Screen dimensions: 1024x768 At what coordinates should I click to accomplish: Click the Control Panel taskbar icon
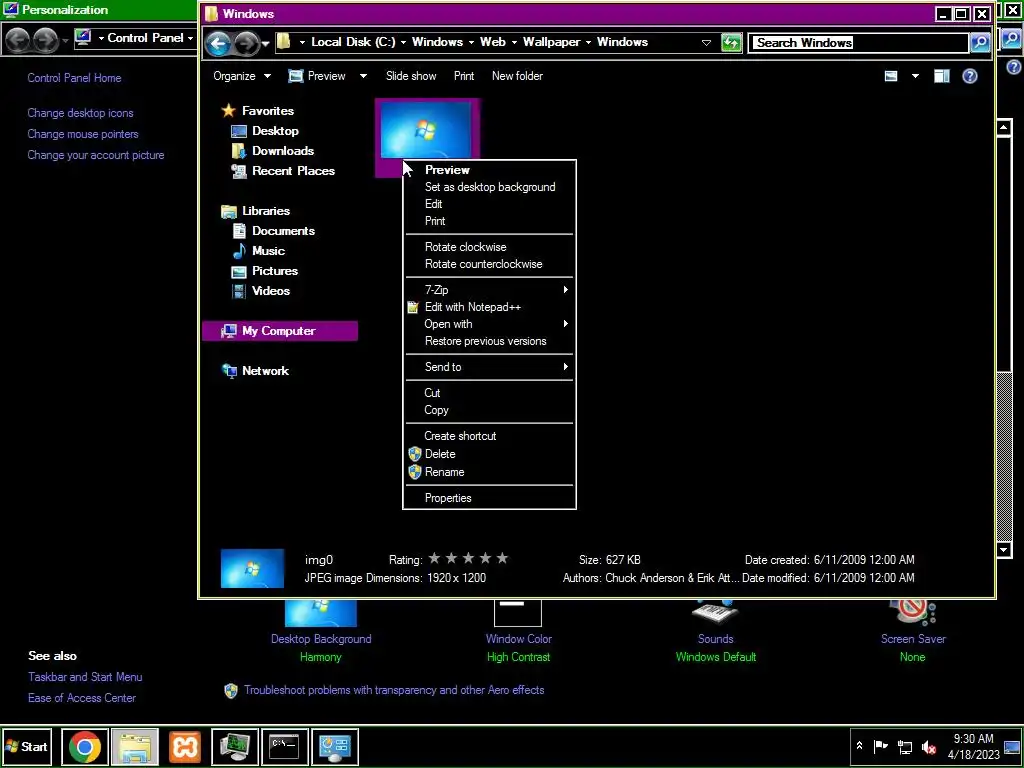[334, 746]
